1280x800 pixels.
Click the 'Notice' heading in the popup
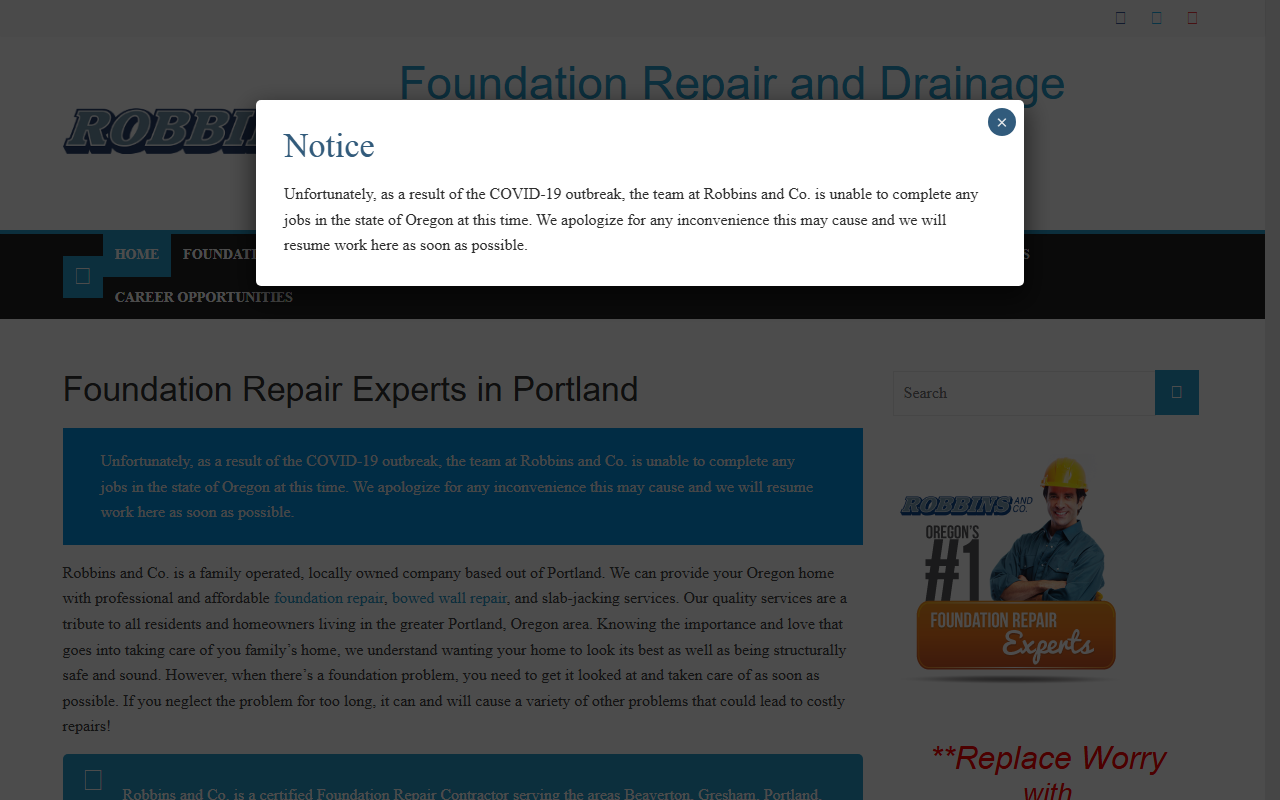point(329,146)
